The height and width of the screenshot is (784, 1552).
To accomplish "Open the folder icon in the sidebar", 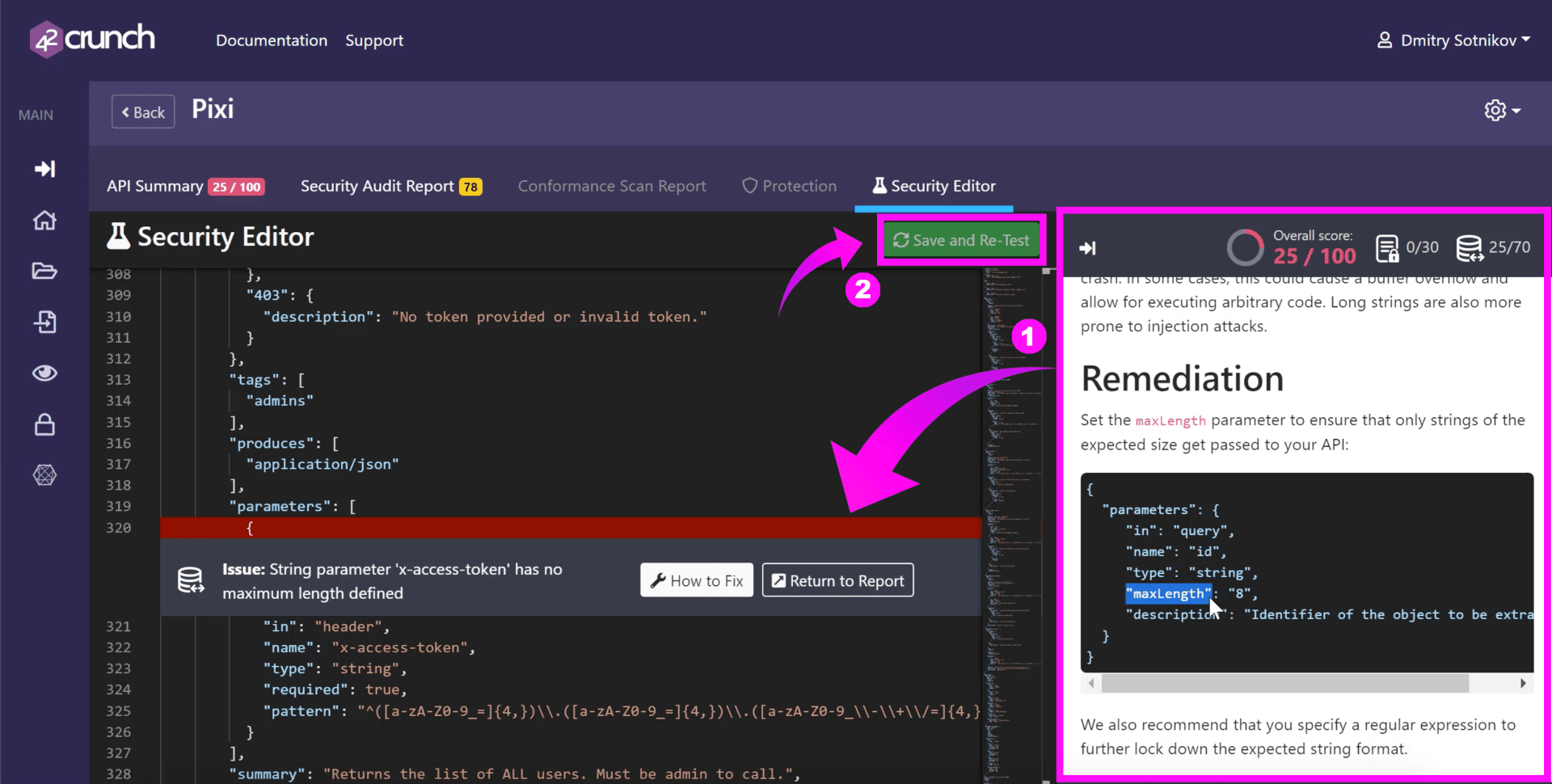I will pos(44,271).
